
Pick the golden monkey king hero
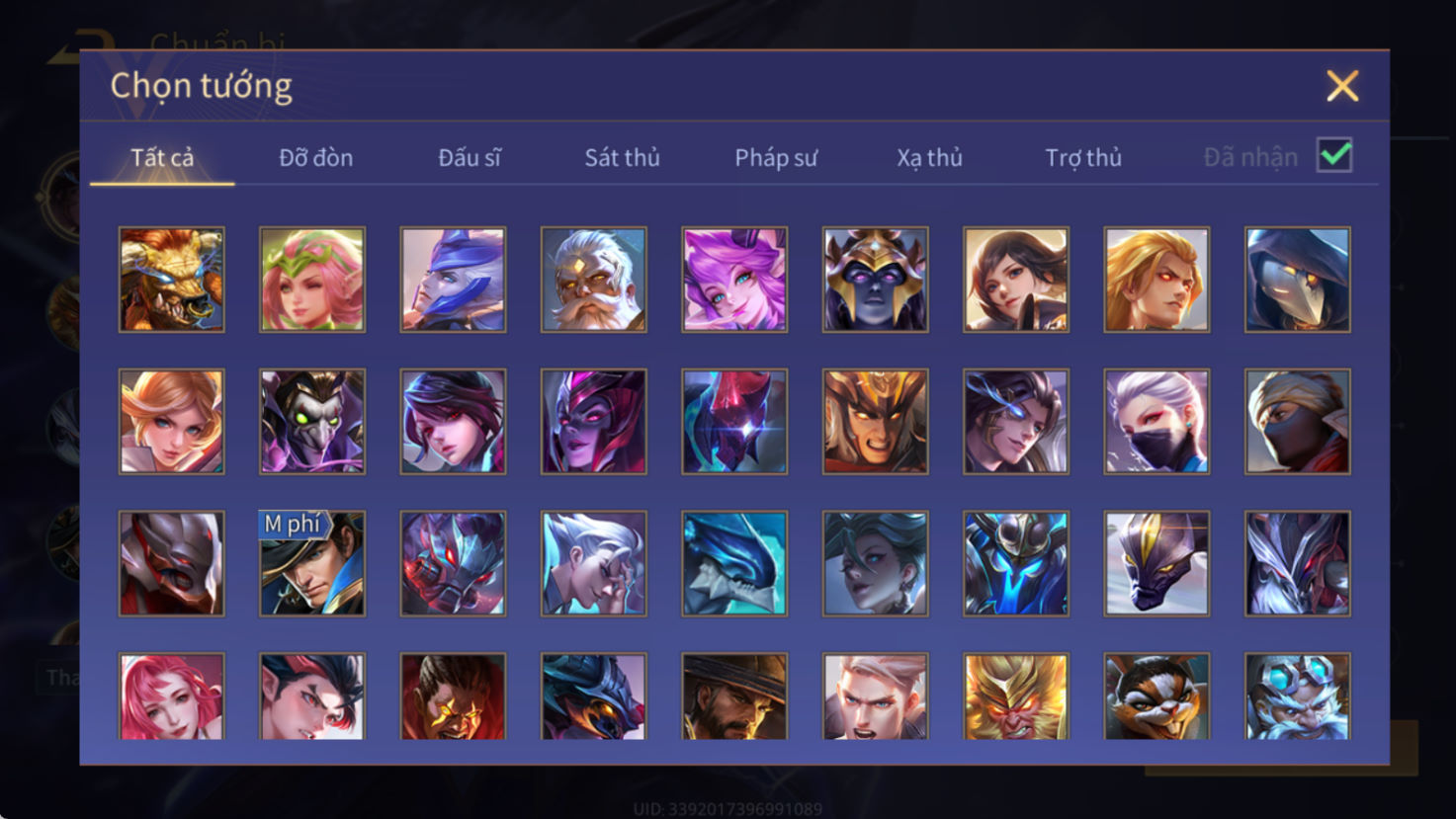(x=1016, y=696)
